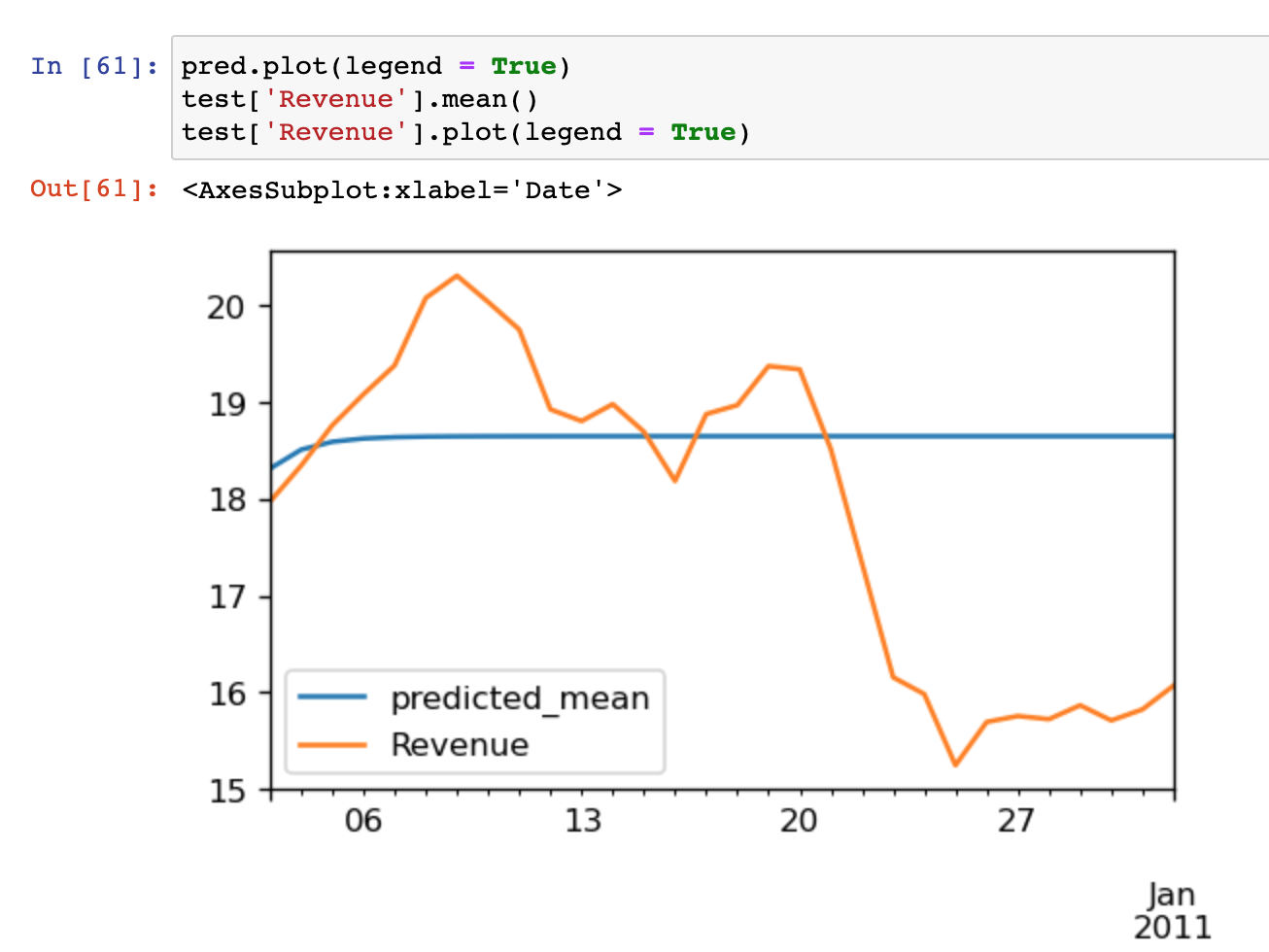Click the test['Revenue'].mean() code line
The image size is (1269, 952).
(x=360, y=99)
